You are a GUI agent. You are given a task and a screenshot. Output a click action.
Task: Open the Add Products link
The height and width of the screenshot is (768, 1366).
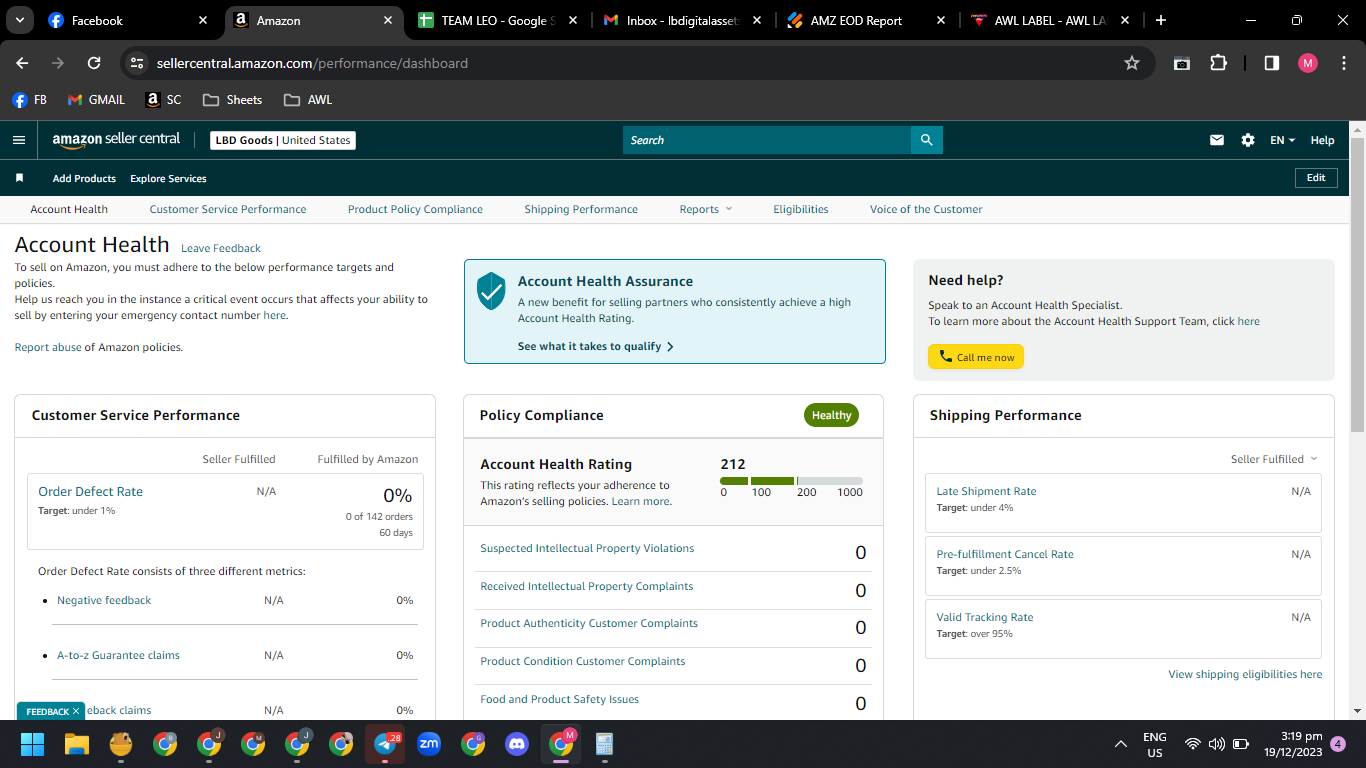click(84, 178)
